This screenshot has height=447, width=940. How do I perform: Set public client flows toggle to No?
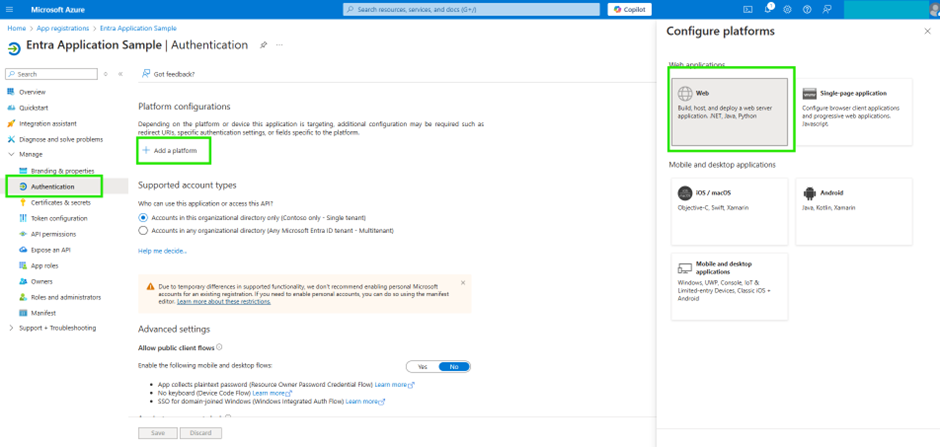(x=454, y=366)
